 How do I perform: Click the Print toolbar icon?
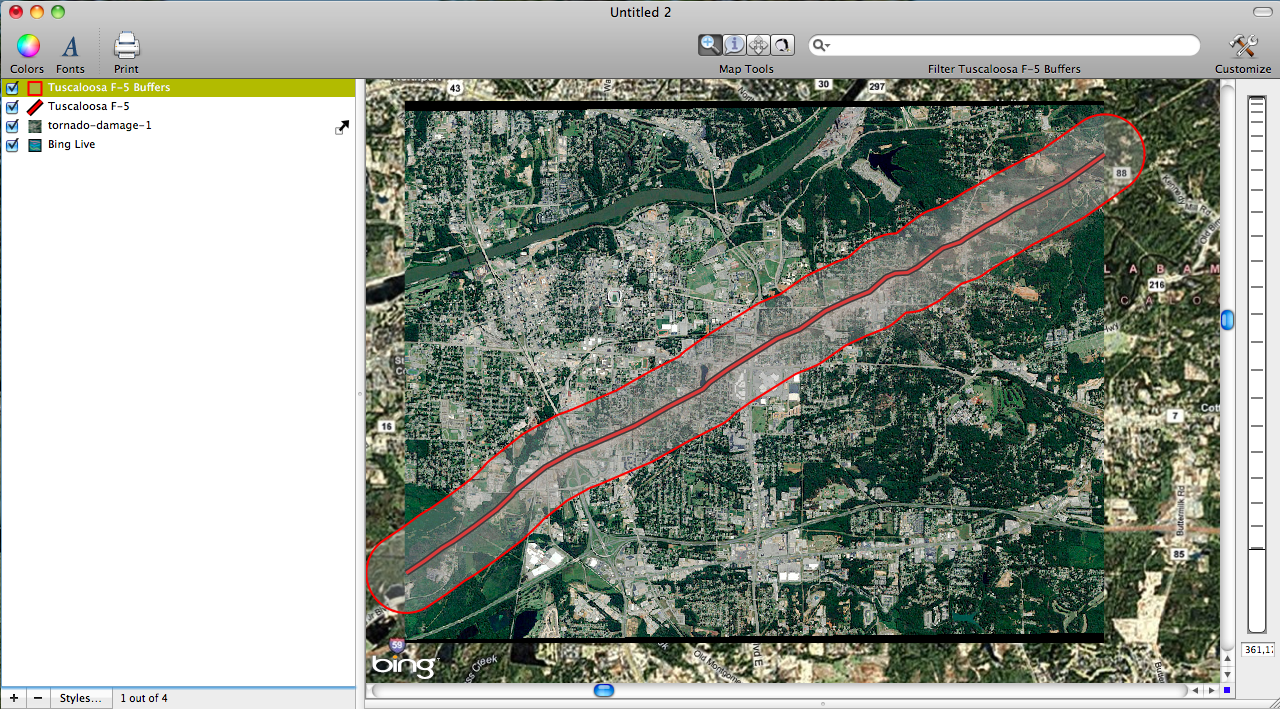click(125, 45)
